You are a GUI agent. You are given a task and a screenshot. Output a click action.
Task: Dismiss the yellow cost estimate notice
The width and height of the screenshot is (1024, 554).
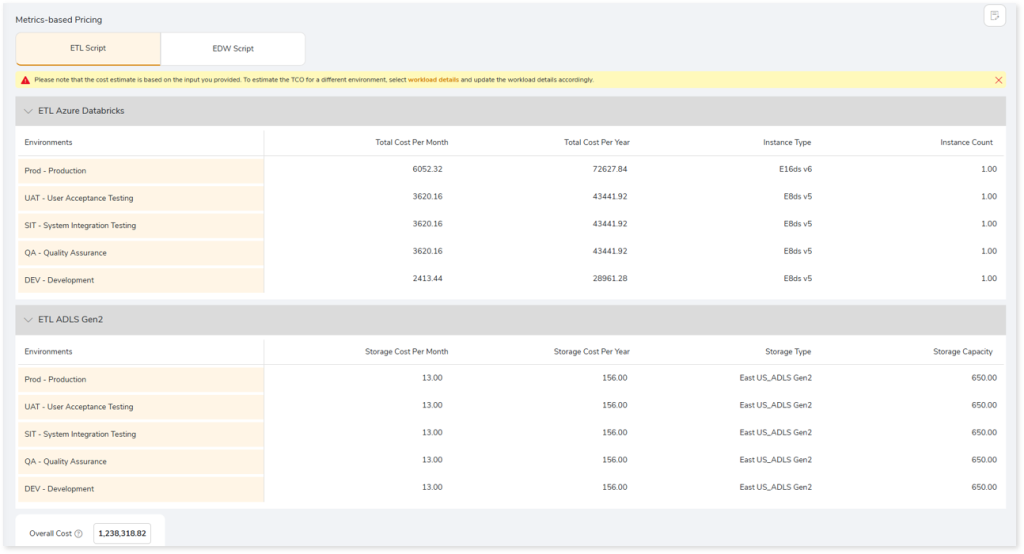[x=998, y=80]
